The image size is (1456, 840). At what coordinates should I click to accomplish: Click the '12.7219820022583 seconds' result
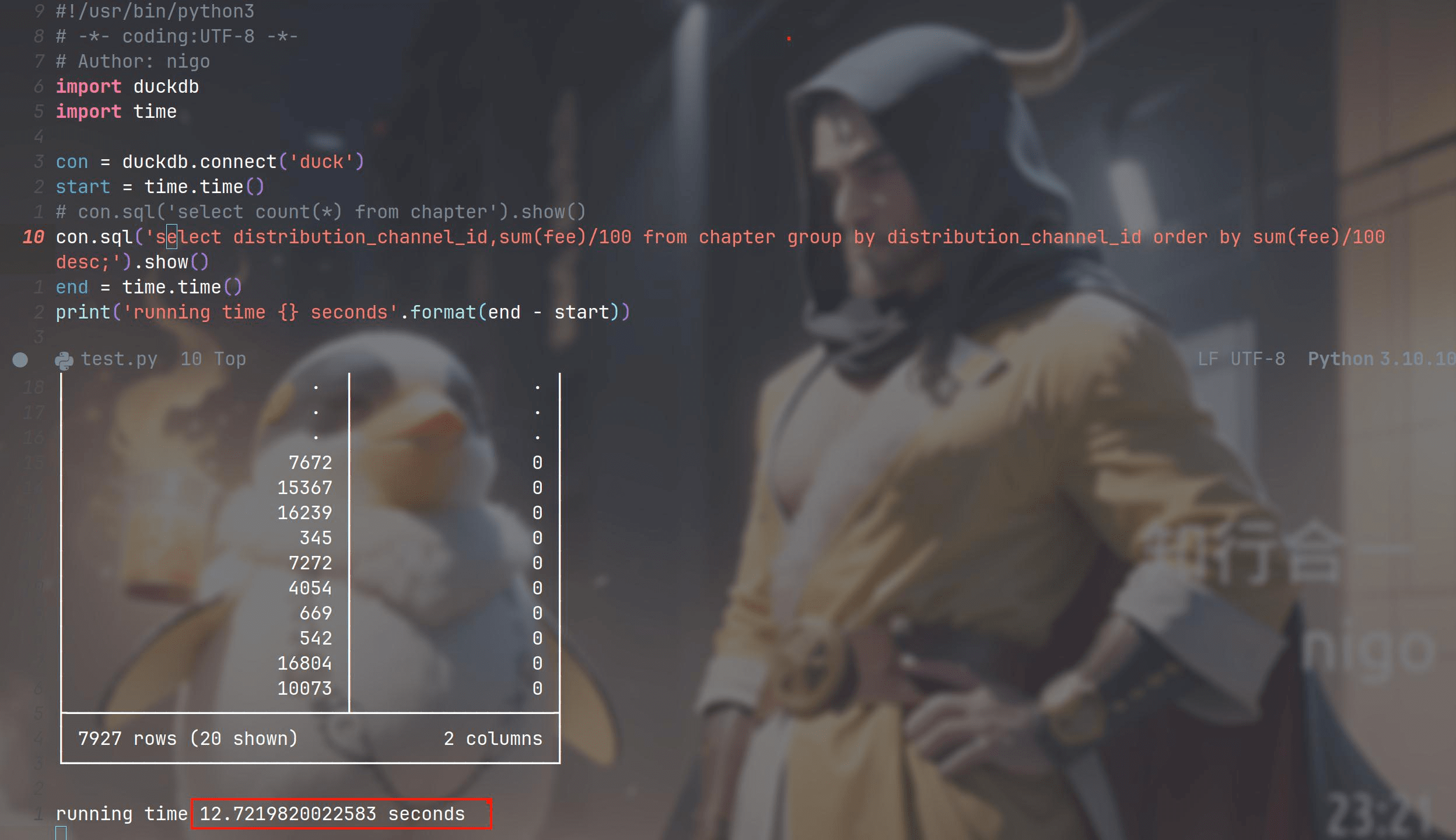(332, 814)
